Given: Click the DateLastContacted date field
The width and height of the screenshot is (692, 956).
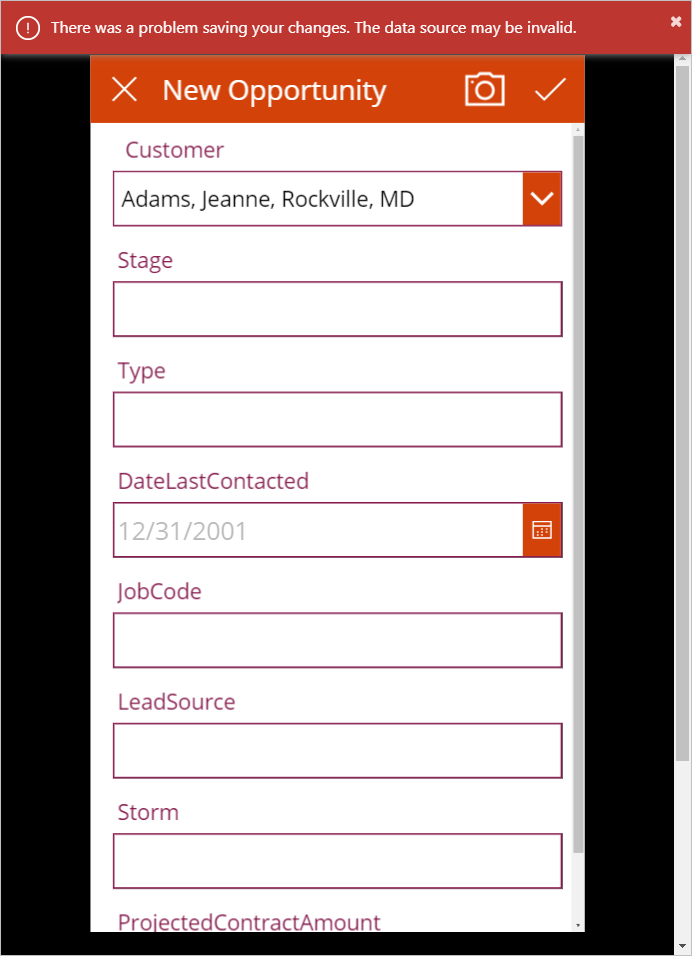Looking at the screenshot, I should pyautogui.click(x=318, y=530).
